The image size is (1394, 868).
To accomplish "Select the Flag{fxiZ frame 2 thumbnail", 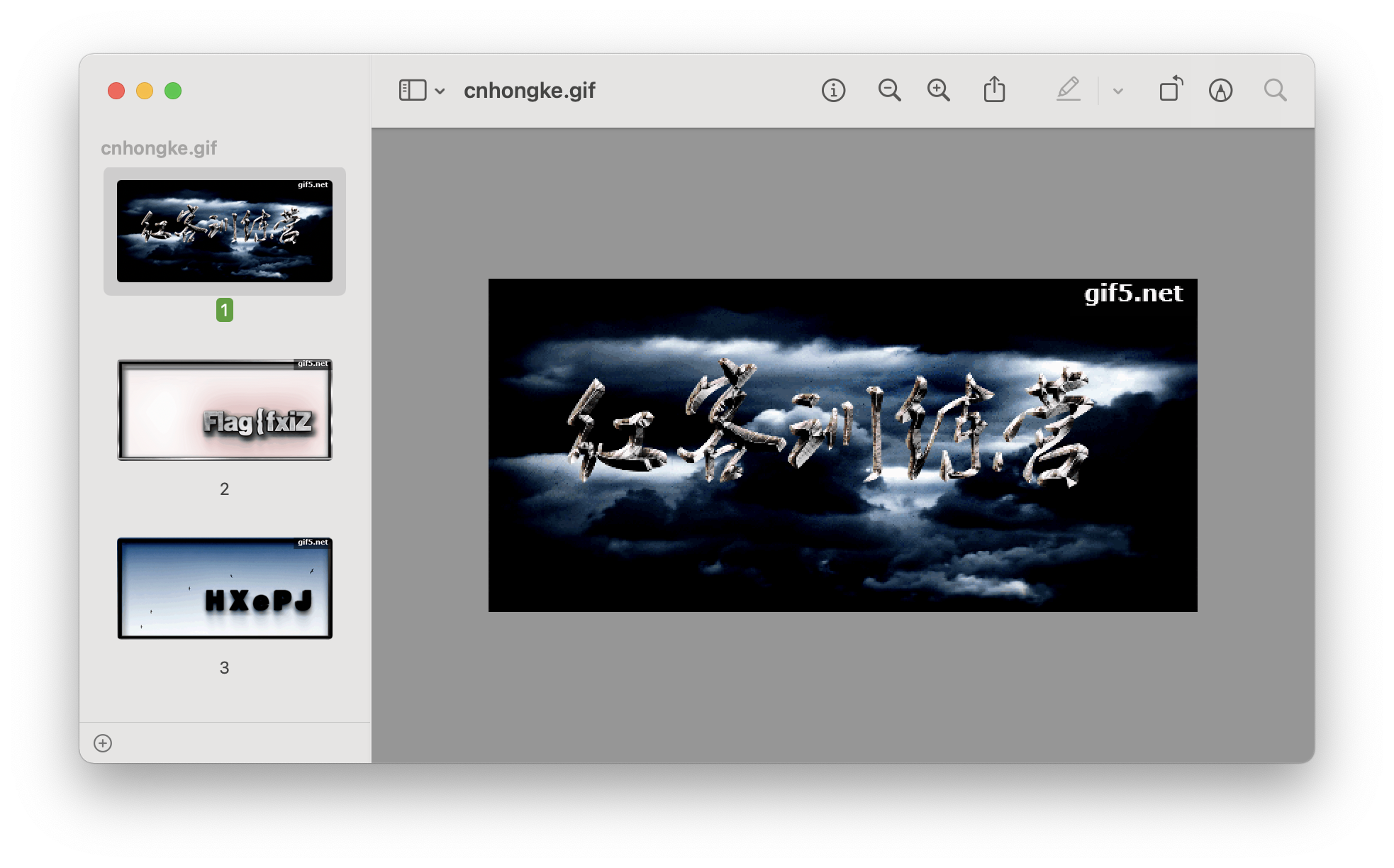I will (x=225, y=410).
